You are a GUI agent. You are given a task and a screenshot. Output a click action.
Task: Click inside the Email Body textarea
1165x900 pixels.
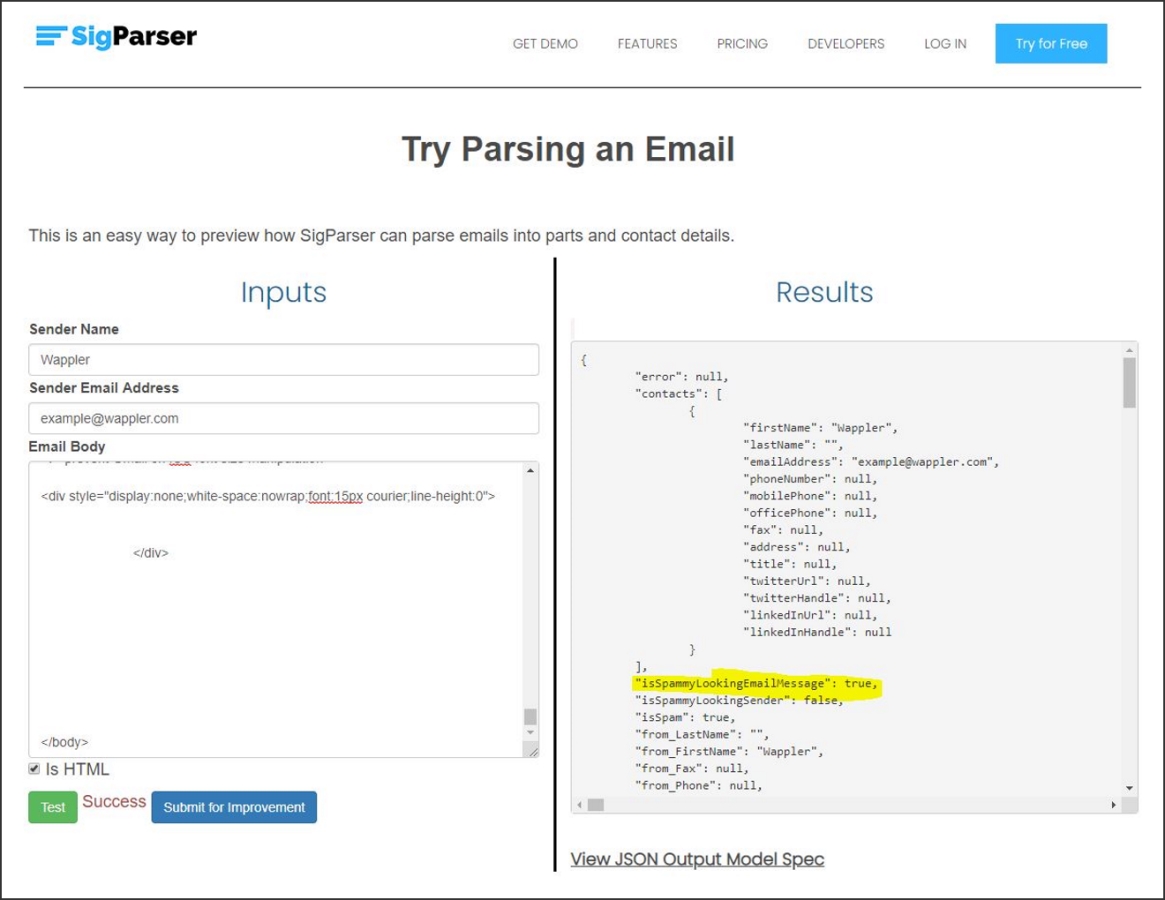[270, 600]
